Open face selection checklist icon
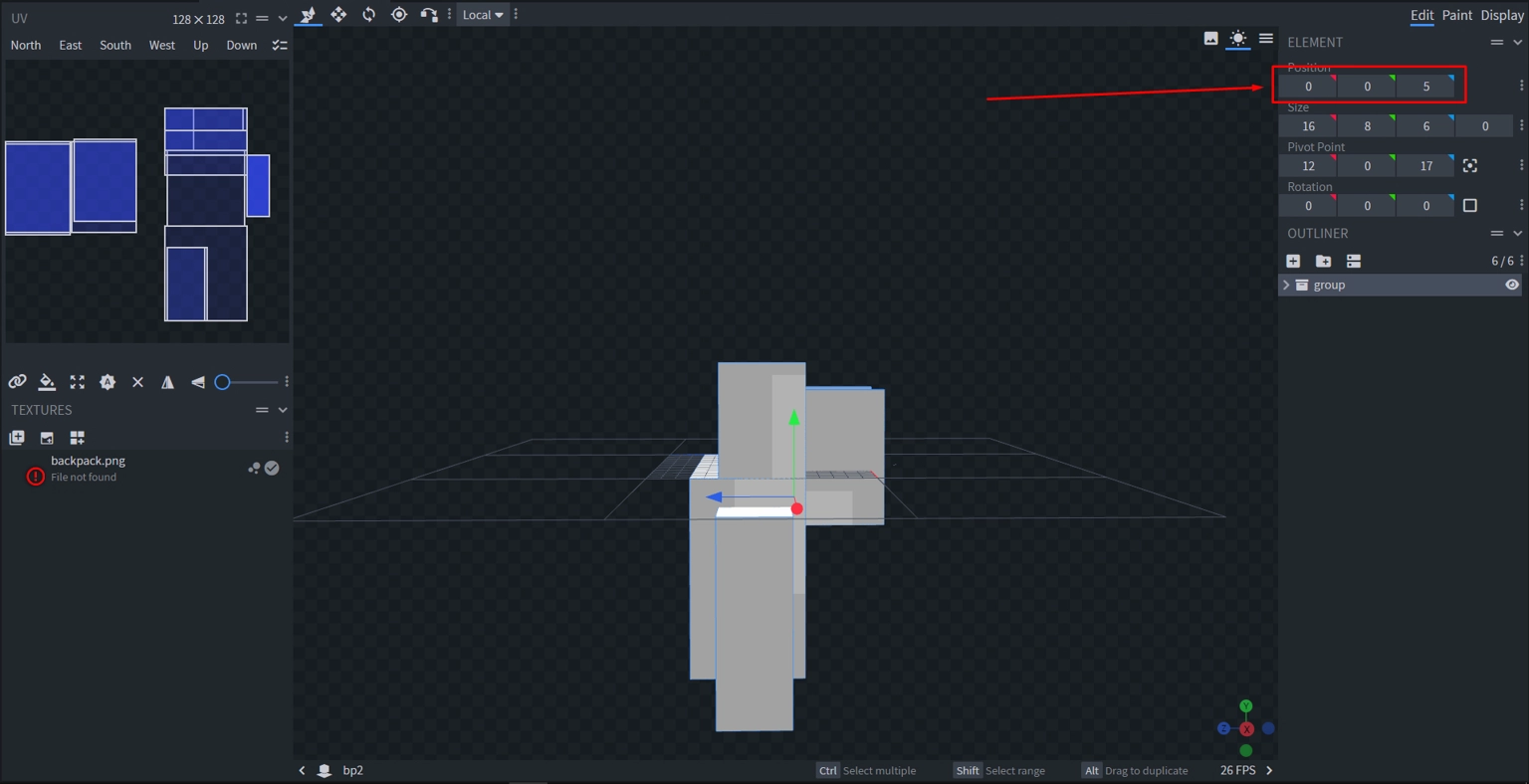 point(280,45)
